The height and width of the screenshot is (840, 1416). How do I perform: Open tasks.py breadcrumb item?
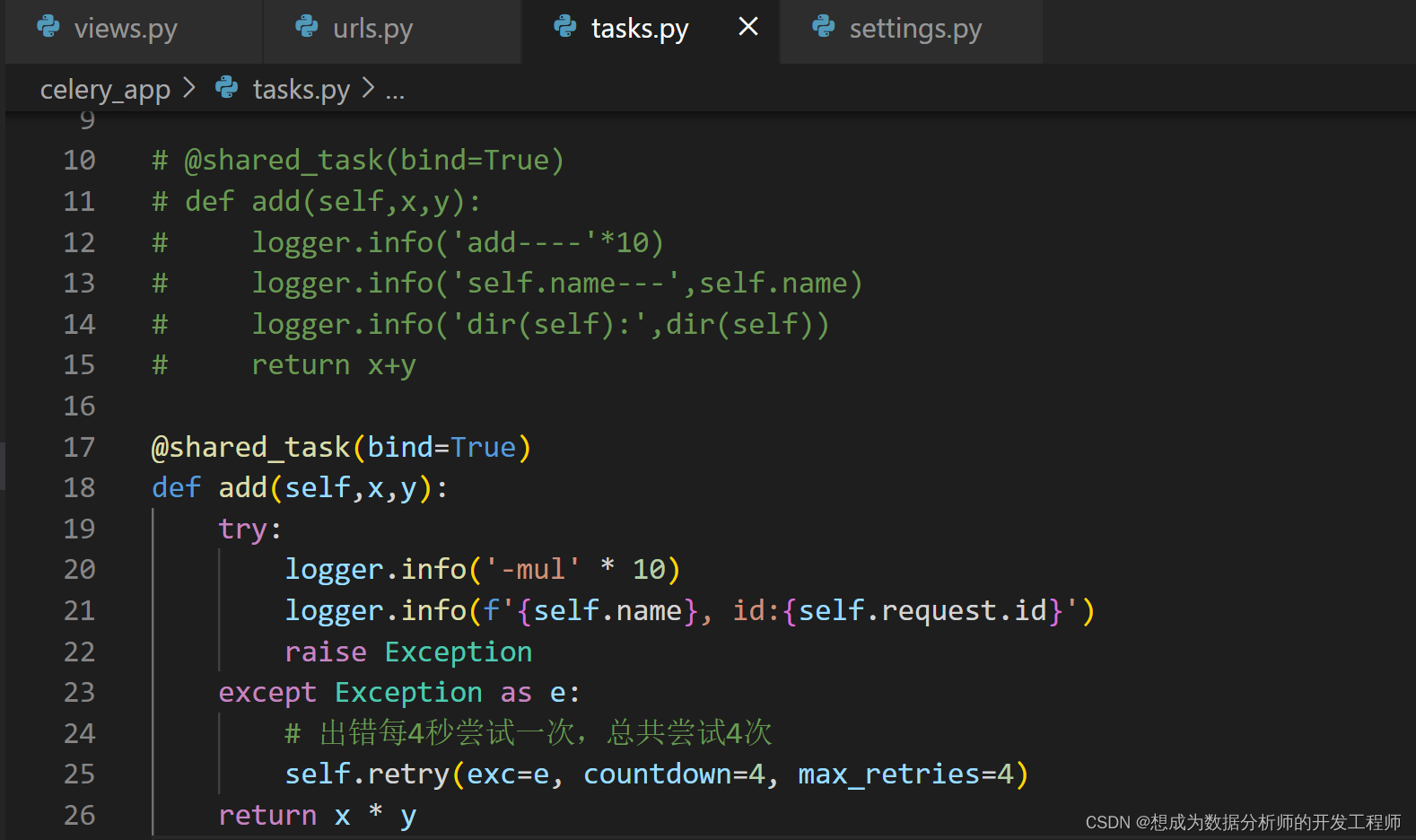click(302, 90)
